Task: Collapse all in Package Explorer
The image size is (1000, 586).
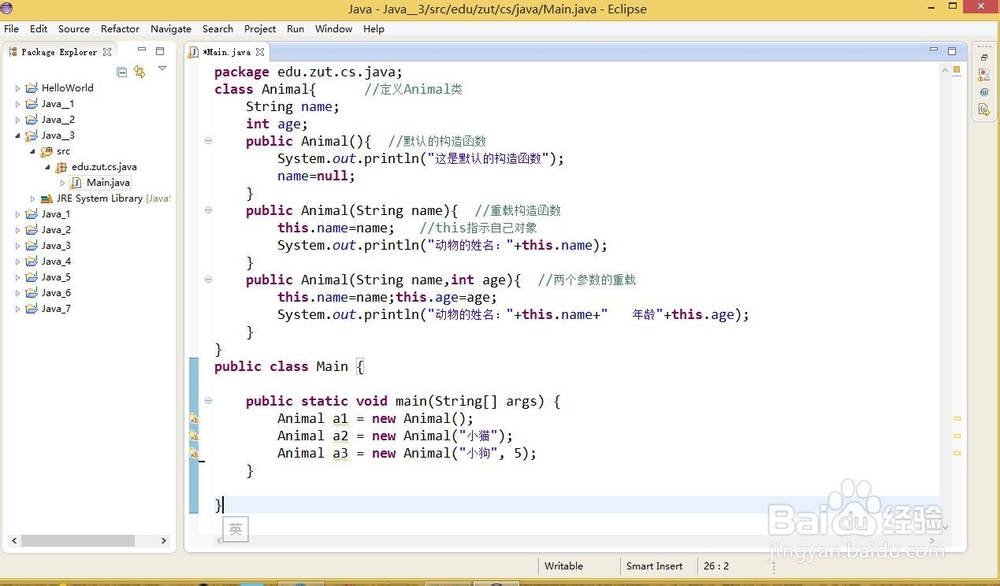Action: 121,72
